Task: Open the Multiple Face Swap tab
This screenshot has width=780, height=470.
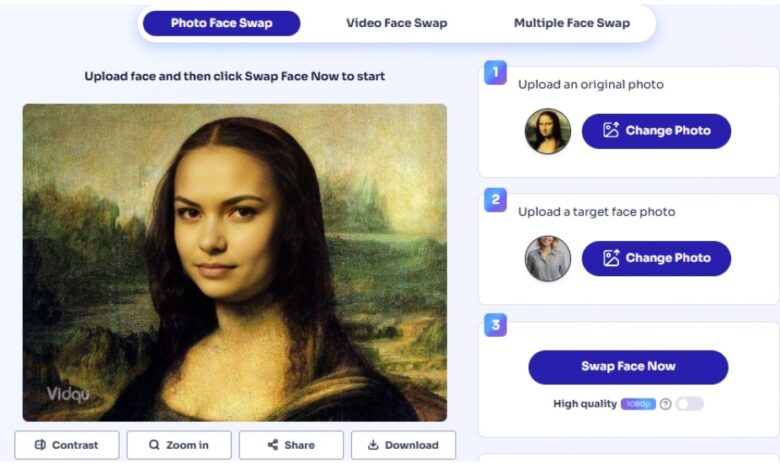Action: (x=571, y=23)
